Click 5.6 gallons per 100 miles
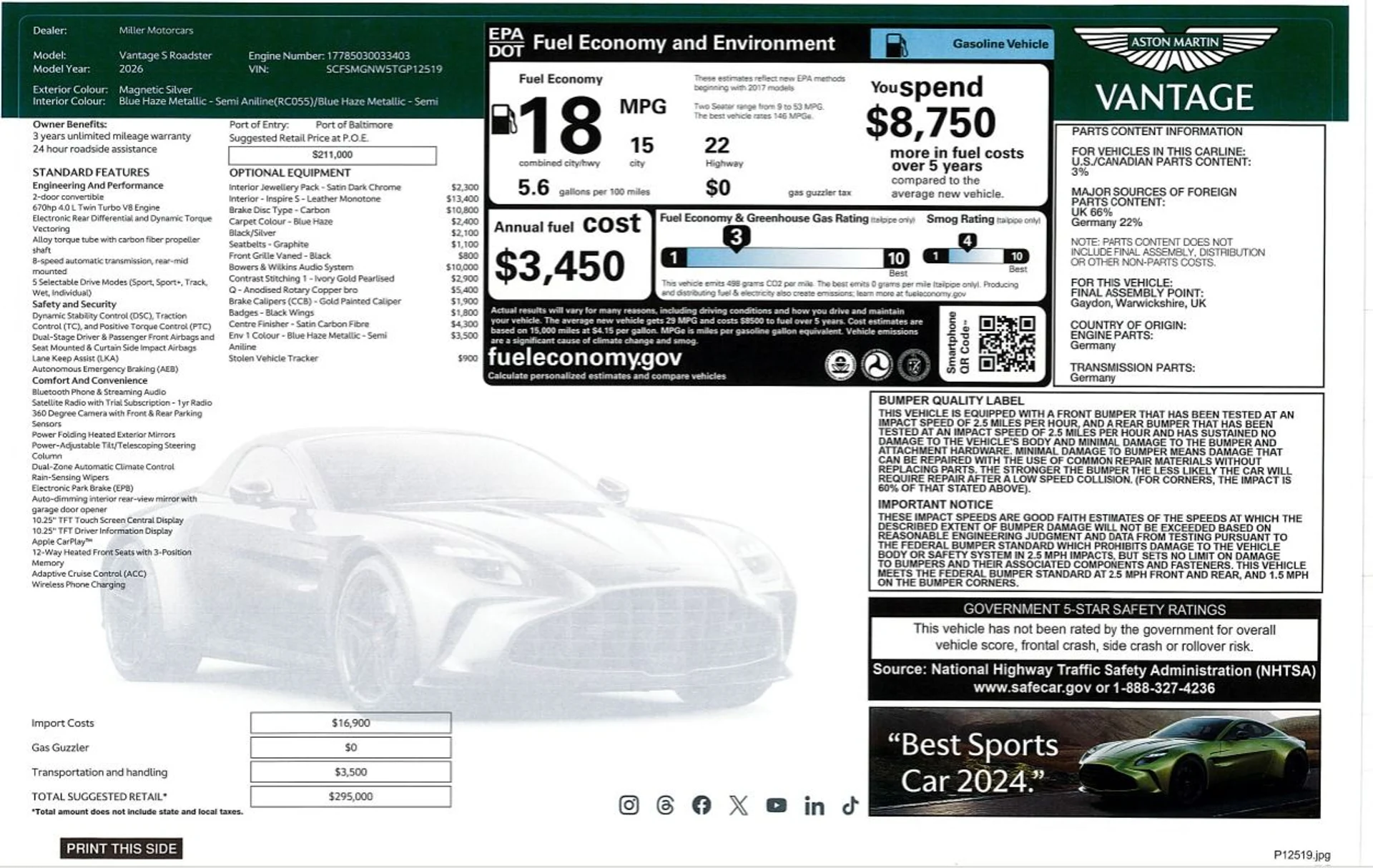The width and height of the screenshot is (1373, 868). pyautogui.click(x=584, y=189)
